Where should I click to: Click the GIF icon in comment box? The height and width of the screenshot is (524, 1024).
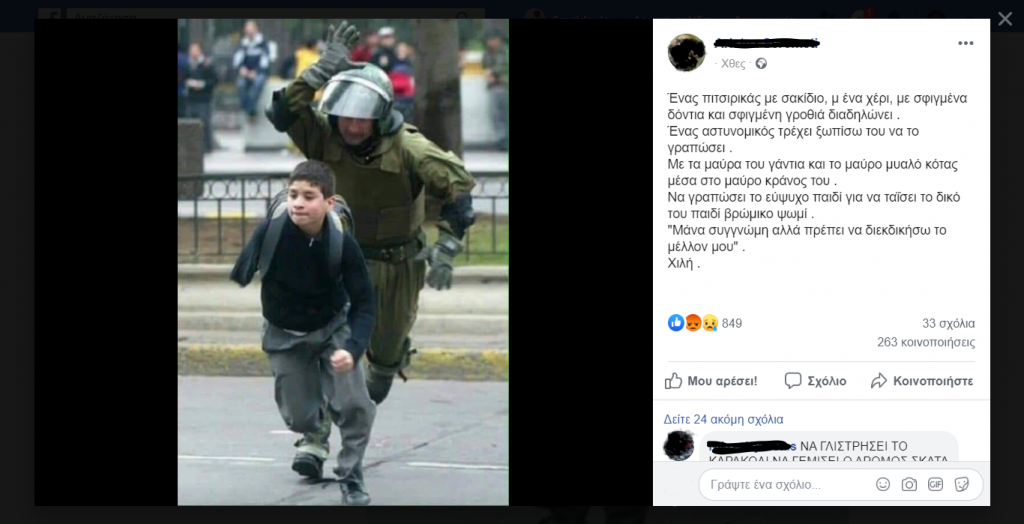[x=935, y=484]
